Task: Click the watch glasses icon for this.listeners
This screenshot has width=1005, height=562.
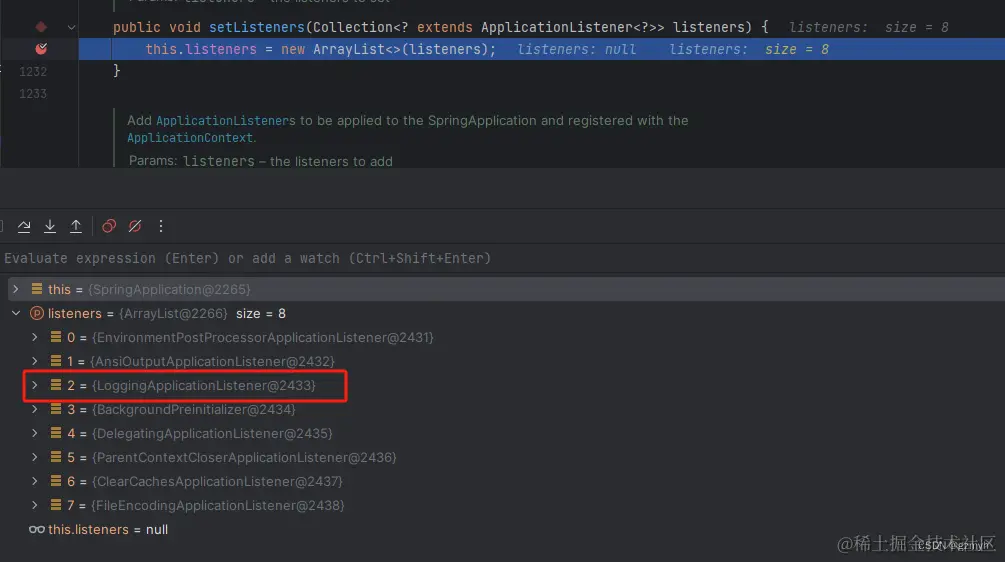Action: (x=37, y=529)
